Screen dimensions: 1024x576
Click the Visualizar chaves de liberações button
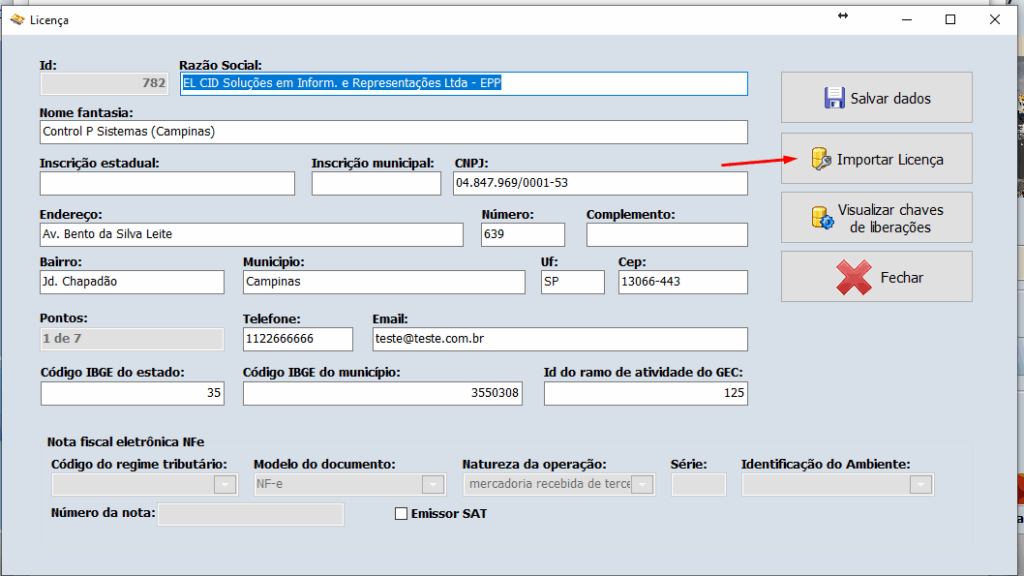pos(876,217)
